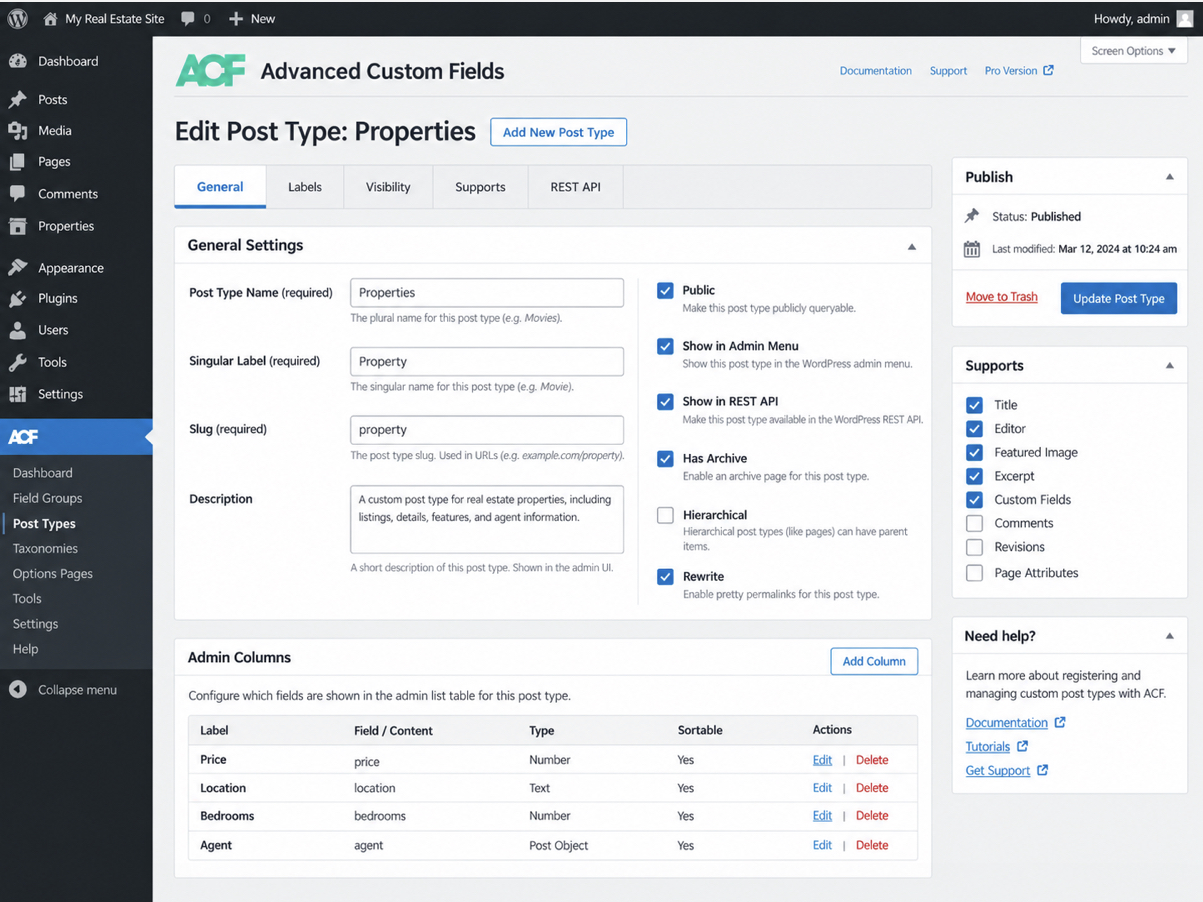This screenshot has height=902, width=1203.
Task: Open the REST API tab
Action: click(x=575, y=187)
